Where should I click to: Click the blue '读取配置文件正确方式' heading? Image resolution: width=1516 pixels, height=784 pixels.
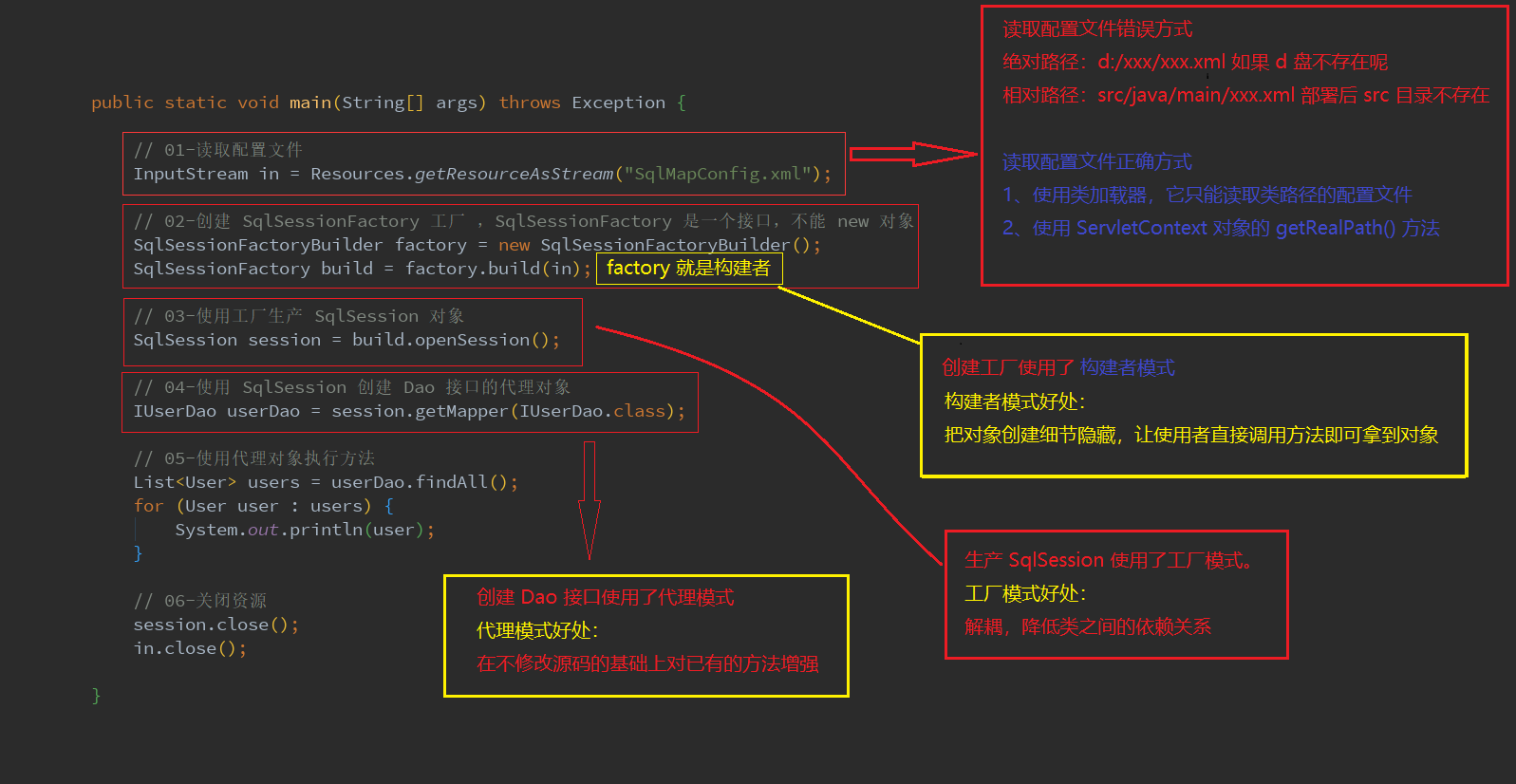point(1097,162)
